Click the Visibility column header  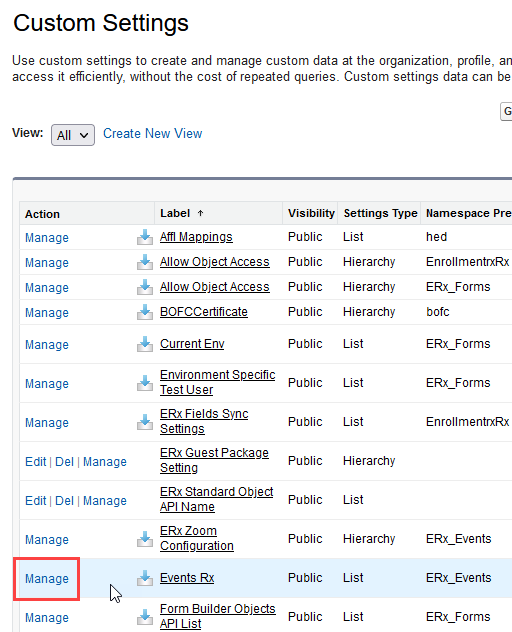[311, 213]
